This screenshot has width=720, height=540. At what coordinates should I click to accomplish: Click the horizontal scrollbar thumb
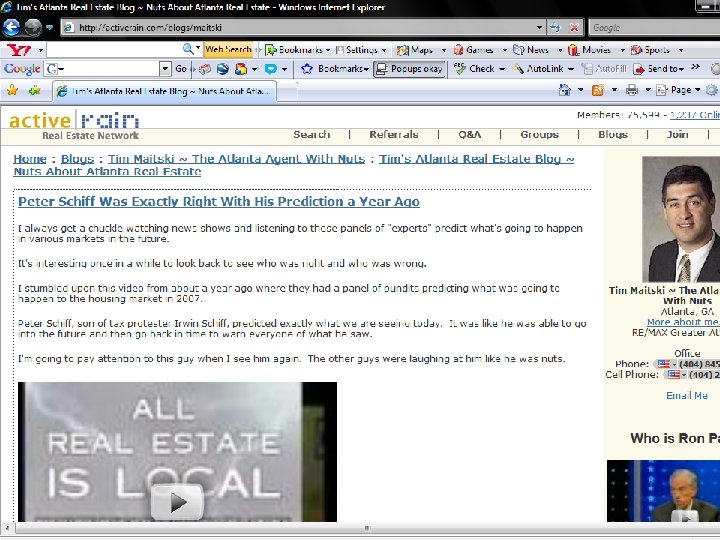(x=367, y=528)
